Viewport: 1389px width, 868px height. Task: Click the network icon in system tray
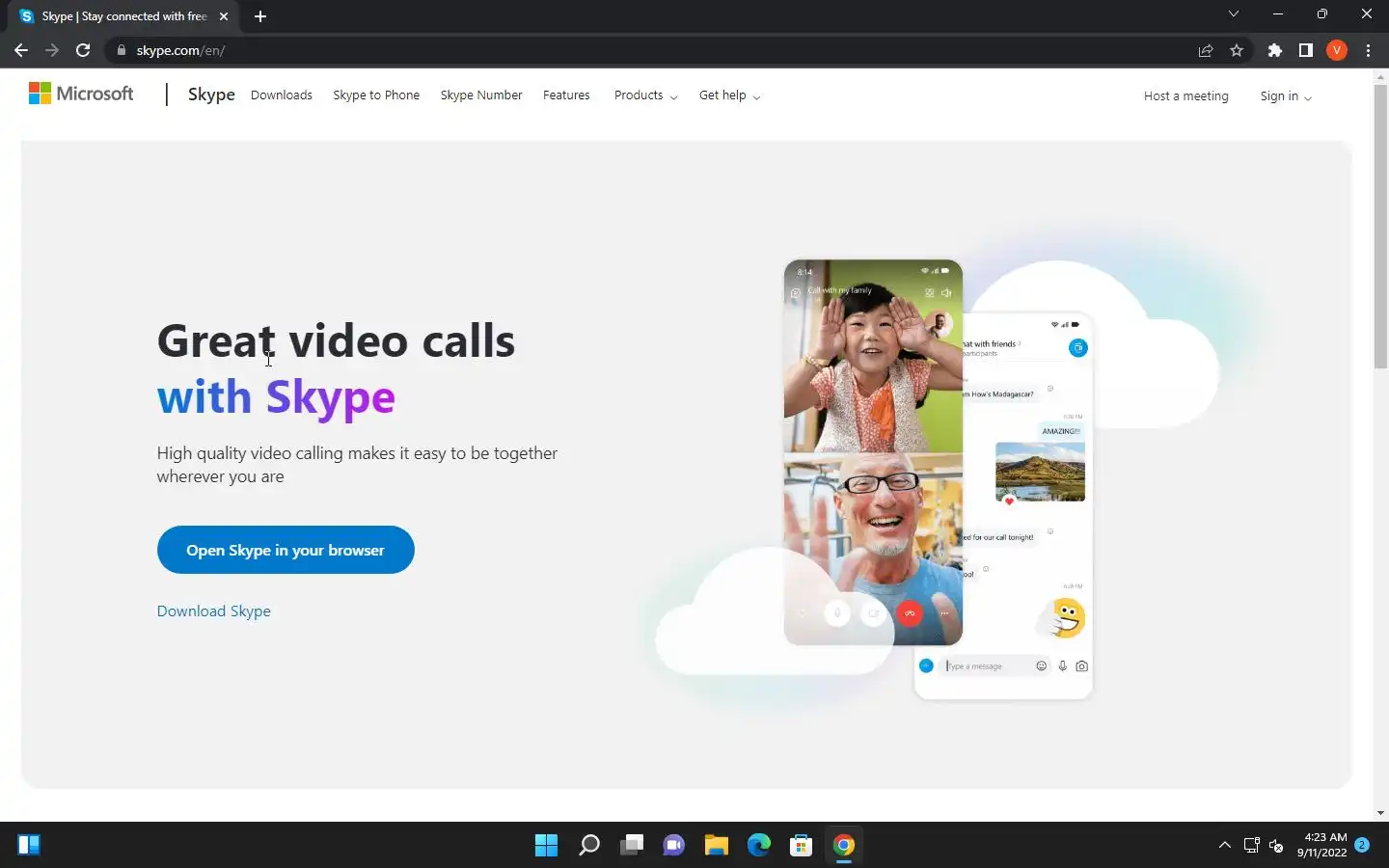pyautogui.click(x=1252, y=845)
